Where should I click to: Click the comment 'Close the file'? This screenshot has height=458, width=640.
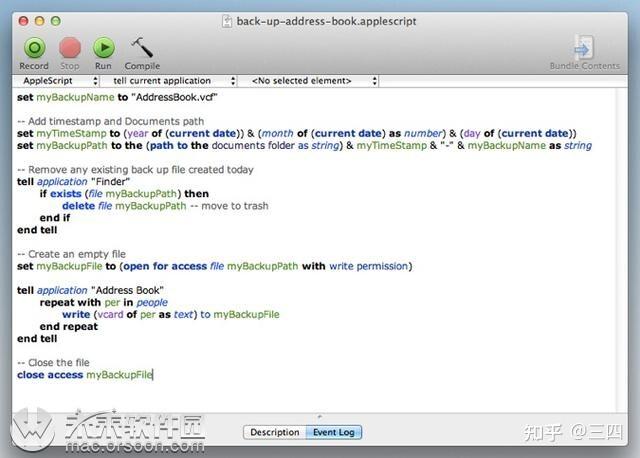tap(53, 362)
